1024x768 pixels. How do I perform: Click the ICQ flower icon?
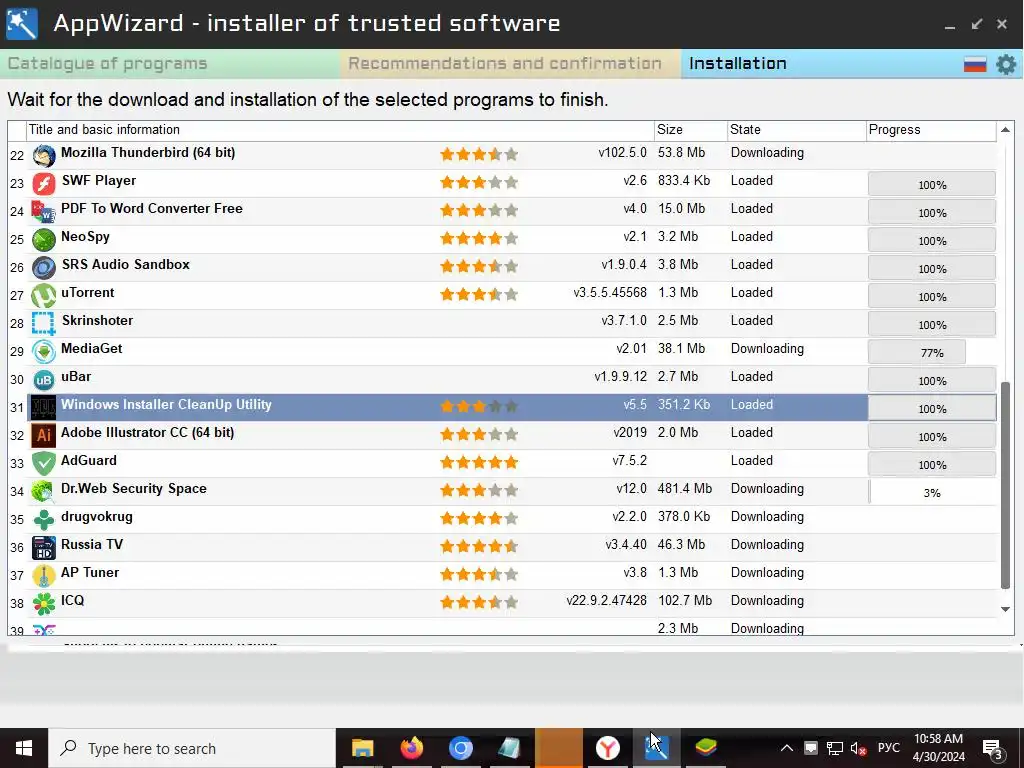44,604
